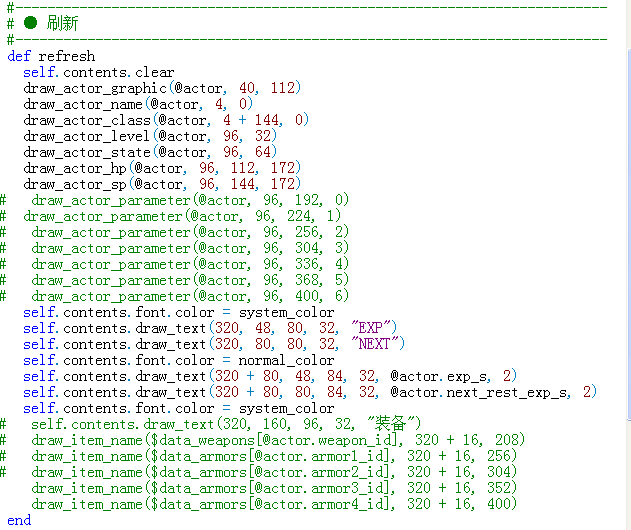
Task: Click the commented draw_actor_parameter 256, 2 line
Action: point(174,233)
